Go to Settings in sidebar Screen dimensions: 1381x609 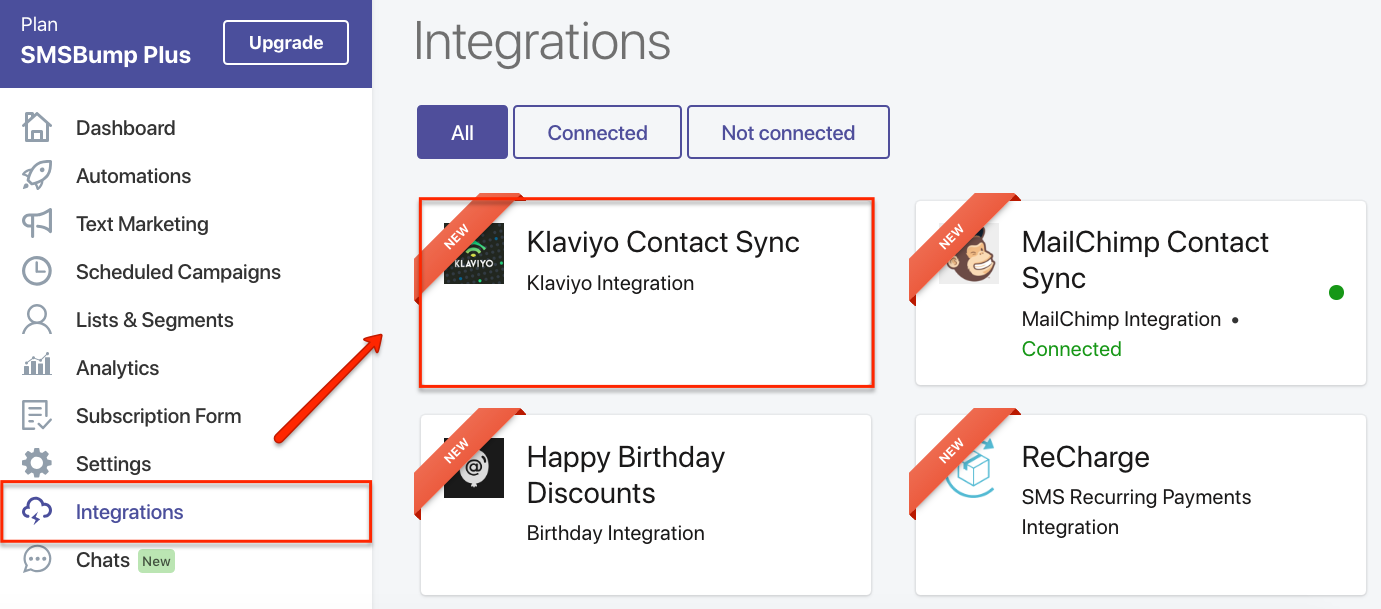click(114, 464)
